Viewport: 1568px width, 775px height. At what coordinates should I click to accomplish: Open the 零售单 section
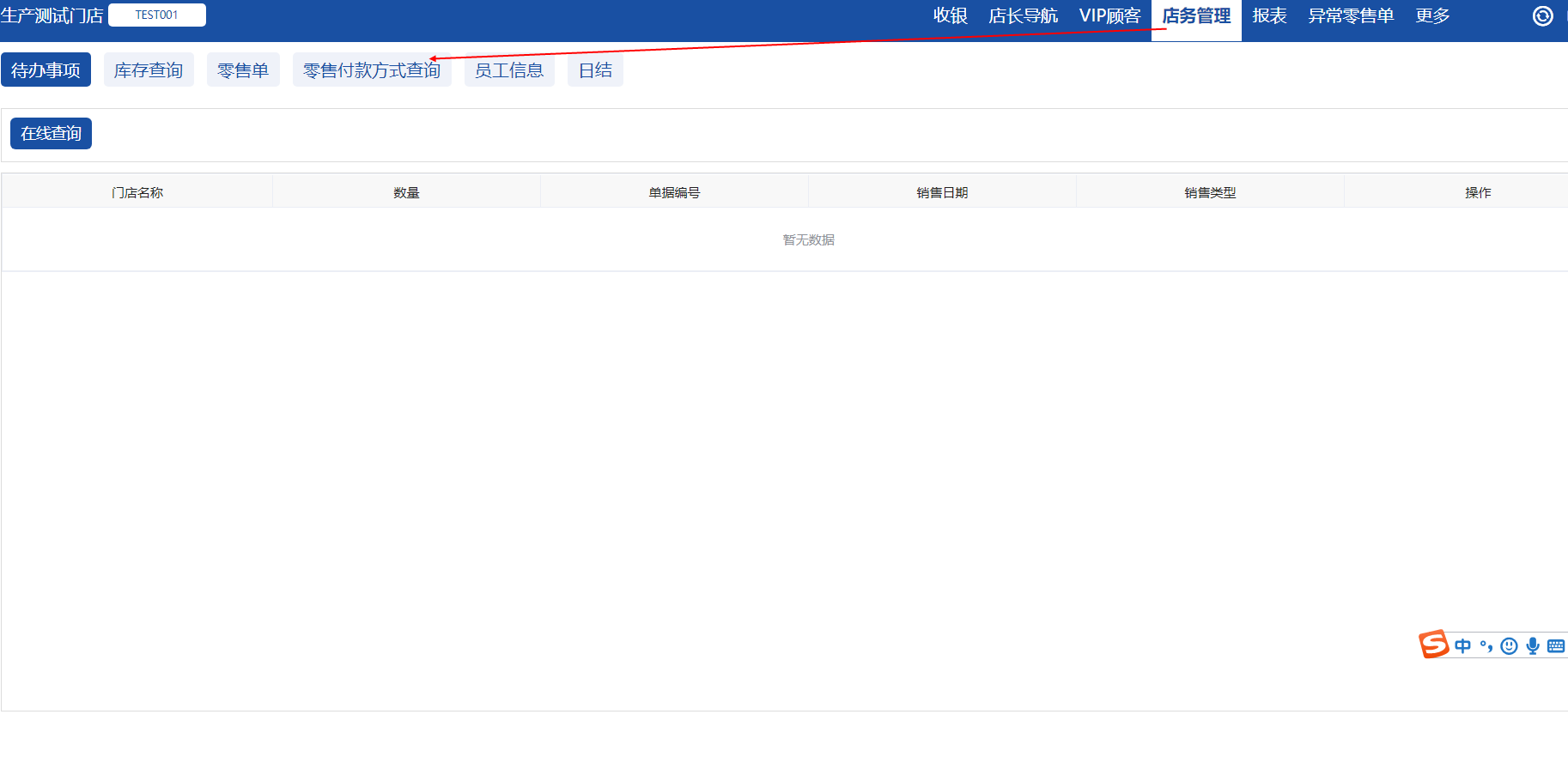[243, 70]
